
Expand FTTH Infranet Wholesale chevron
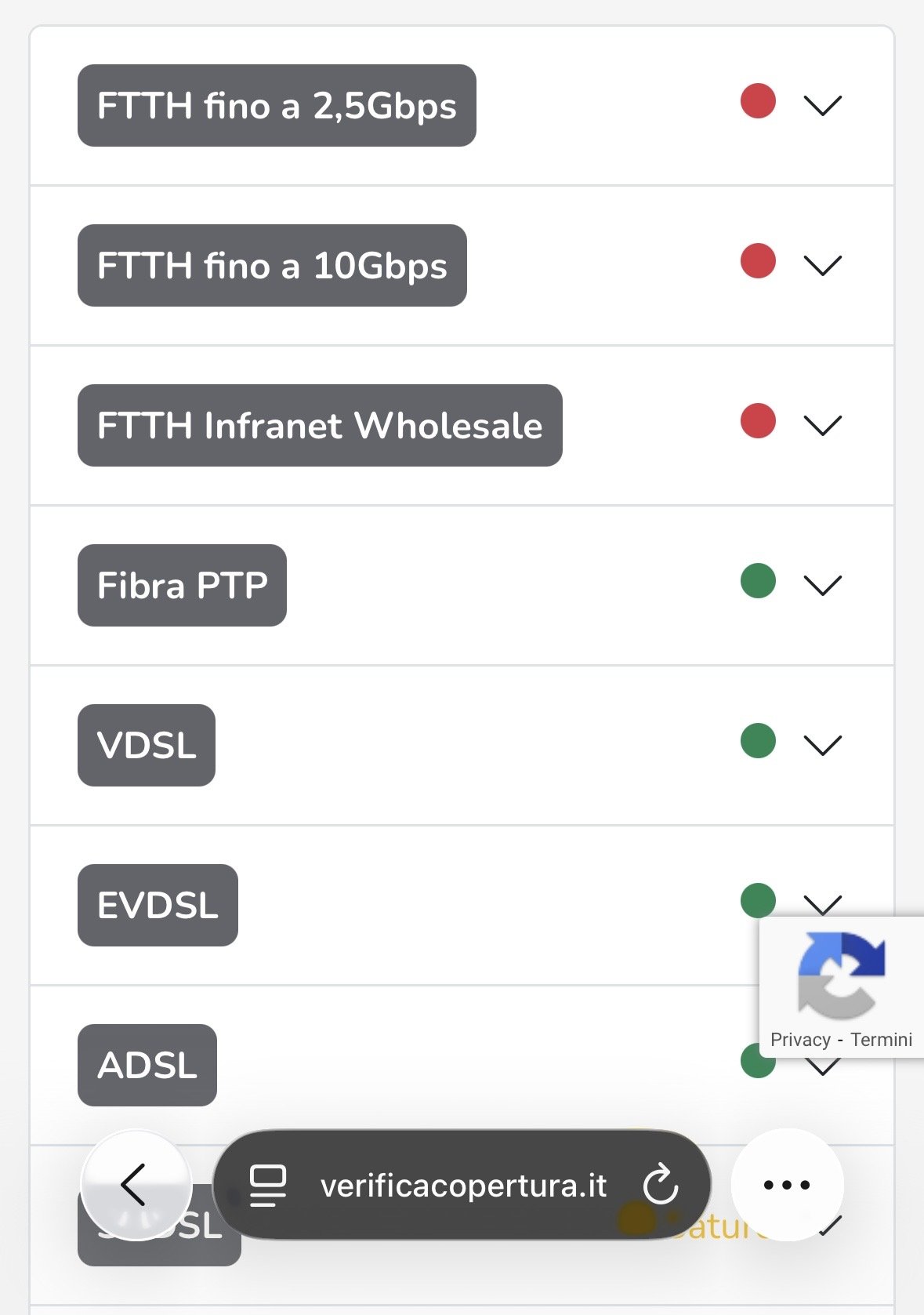[822, 425]
